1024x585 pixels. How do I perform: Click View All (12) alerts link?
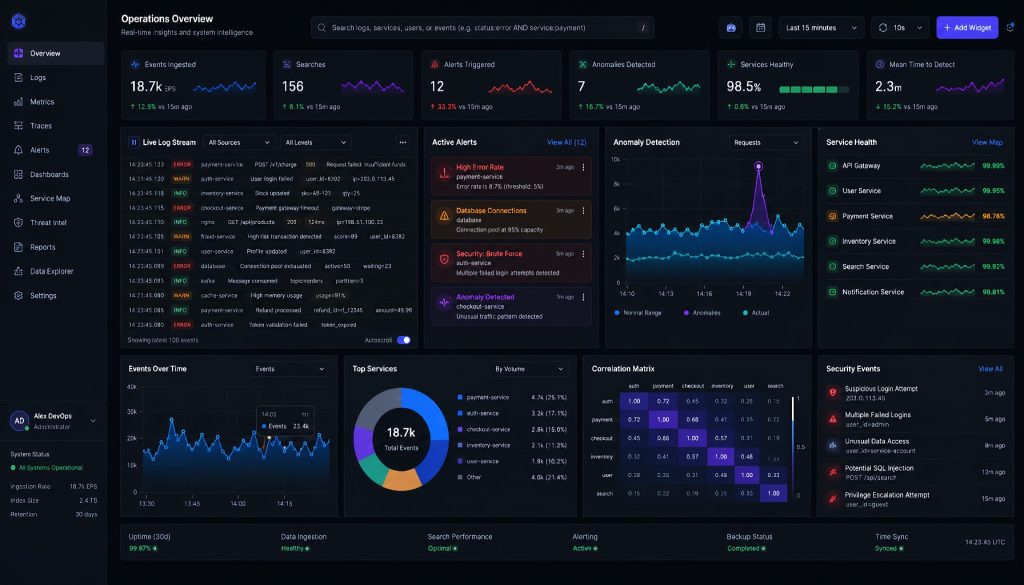click(x=566, y=142)
